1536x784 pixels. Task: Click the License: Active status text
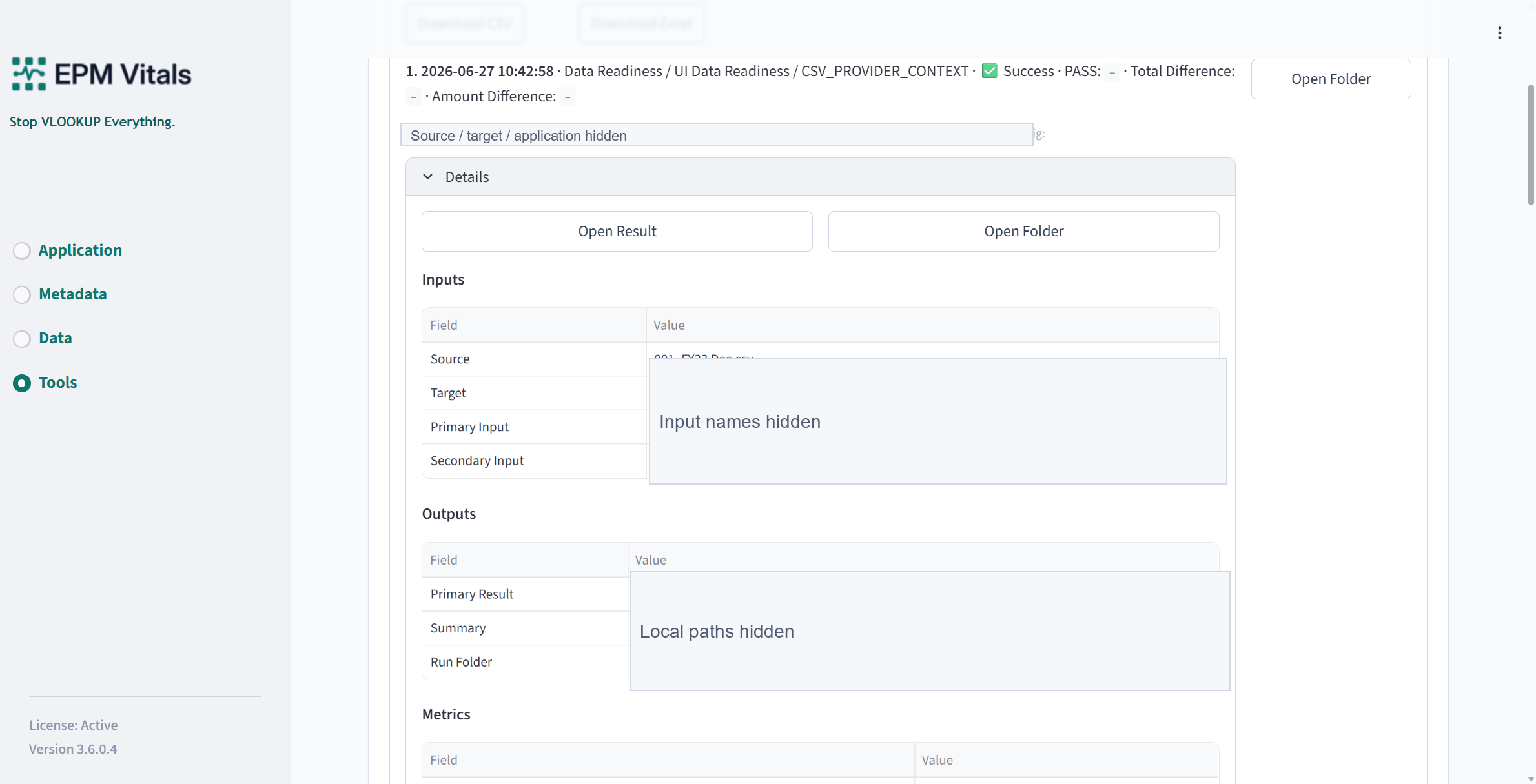pyautogui.click(x=73, y=725)
